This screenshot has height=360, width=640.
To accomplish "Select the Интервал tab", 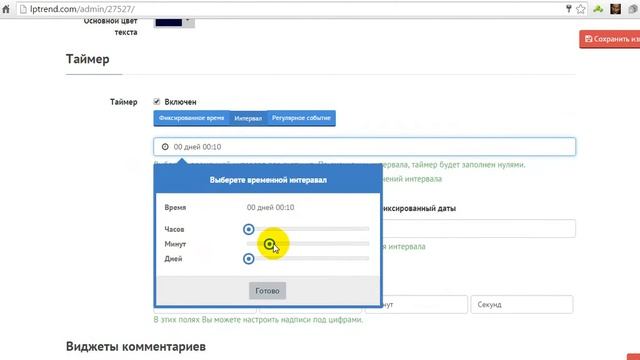I will tap(248, 118).
